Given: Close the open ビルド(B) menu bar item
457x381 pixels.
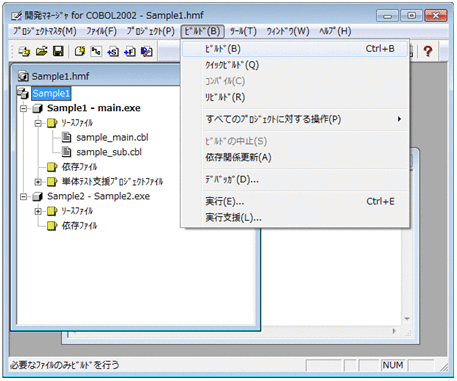Looking at the screenshot, I should (x=202, y=31).
